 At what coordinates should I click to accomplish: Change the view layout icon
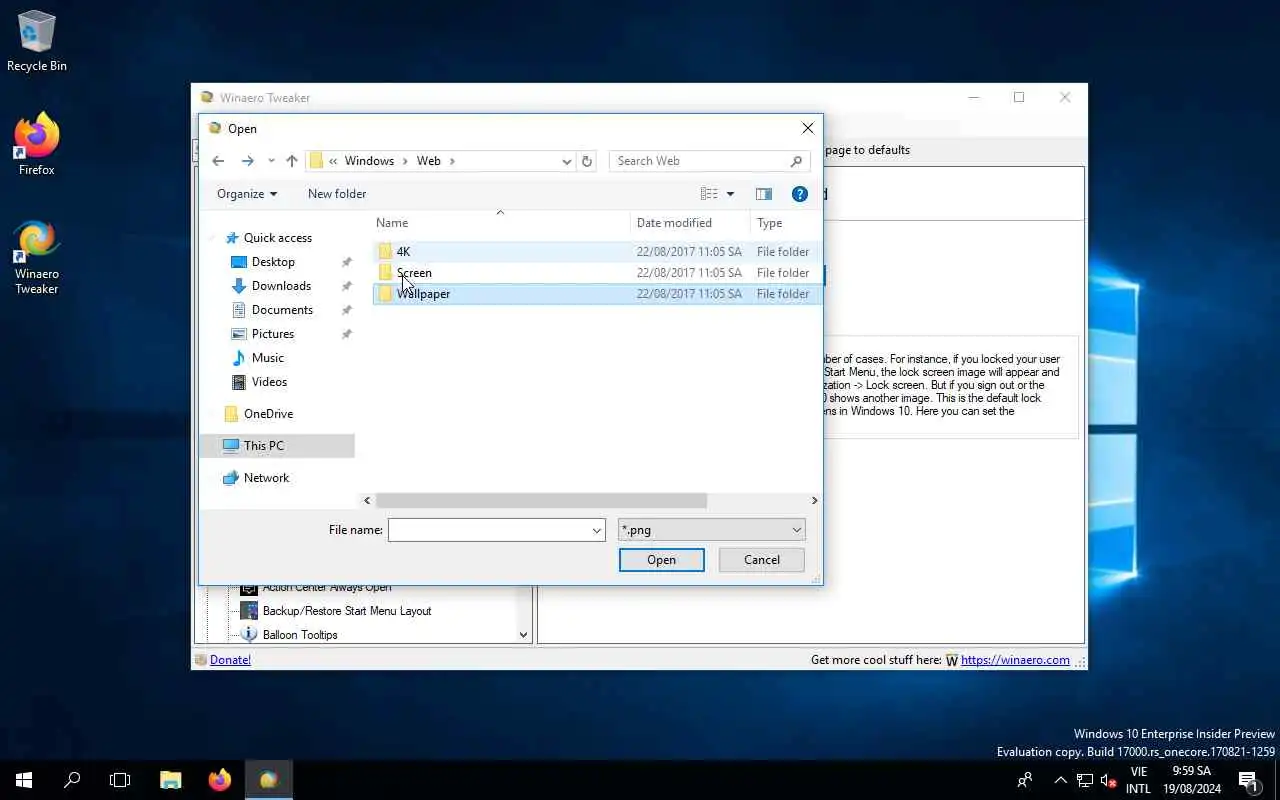click(709, 194)
